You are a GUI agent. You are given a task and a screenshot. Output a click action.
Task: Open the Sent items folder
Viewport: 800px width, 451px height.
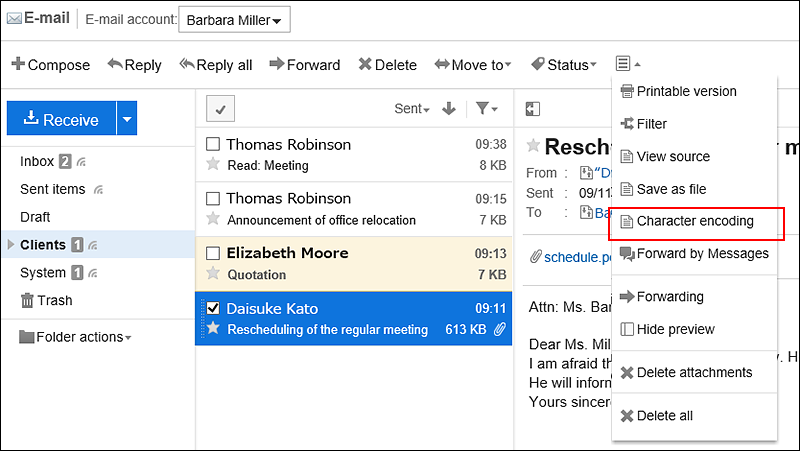coord(53,189)
